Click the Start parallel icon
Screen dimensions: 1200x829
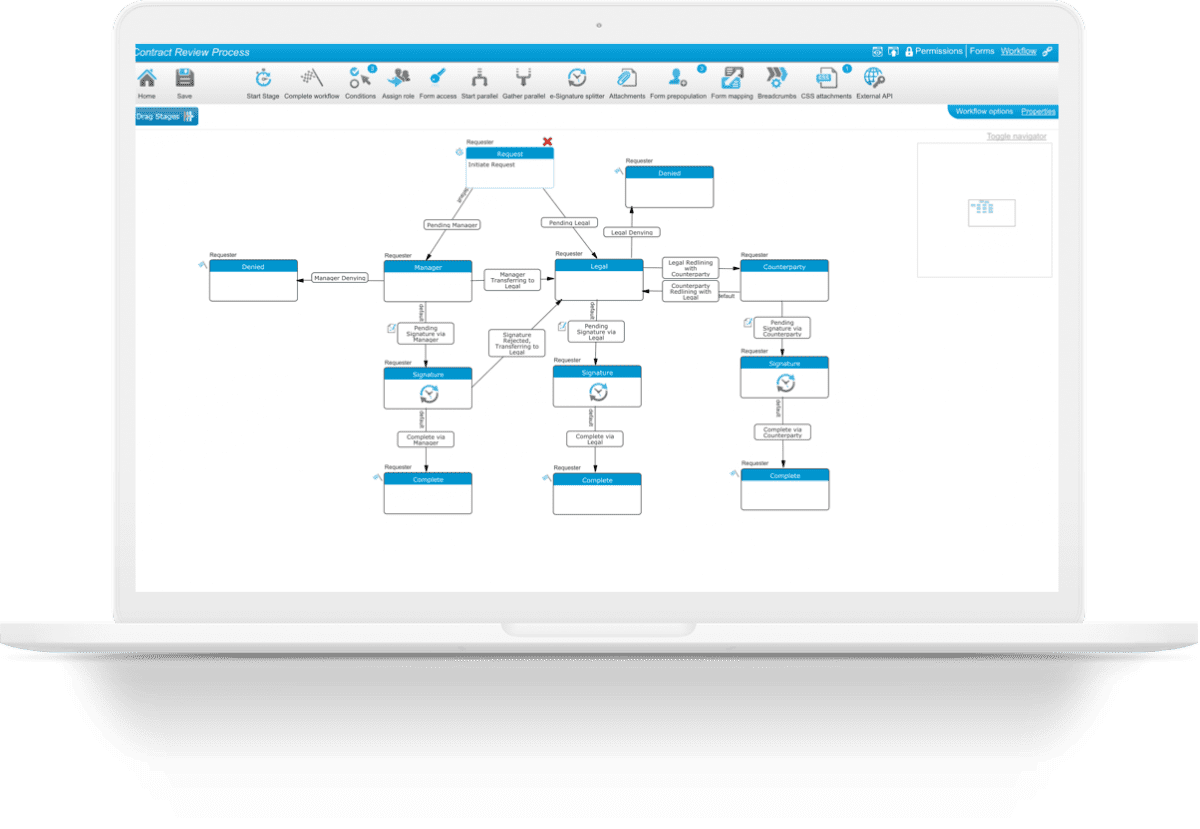click(480, 80)
